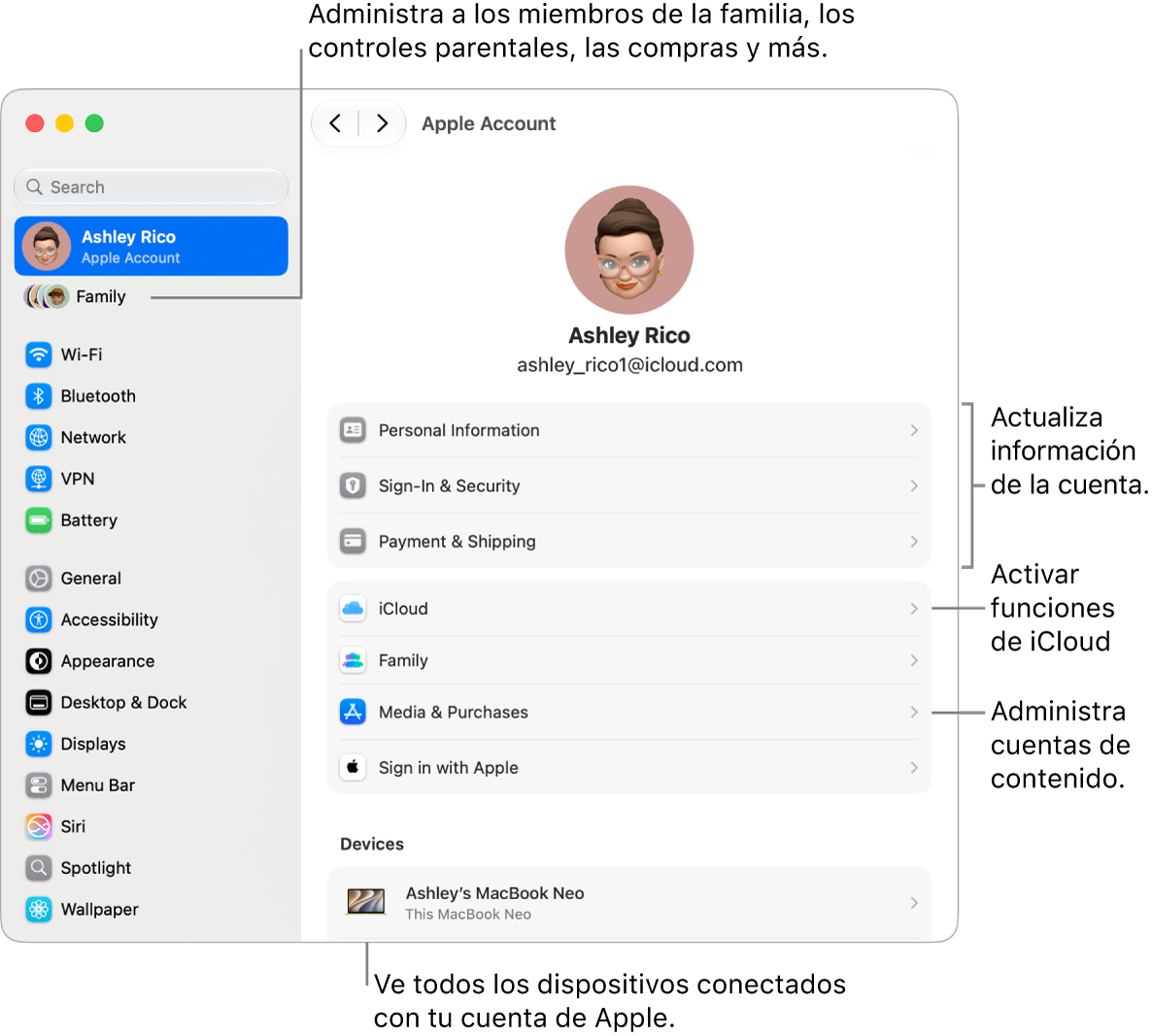This screenshot has width=1152, height=1036.
Task: Expand Sign in with Apple chevron
Action: (x=914, y=768)
